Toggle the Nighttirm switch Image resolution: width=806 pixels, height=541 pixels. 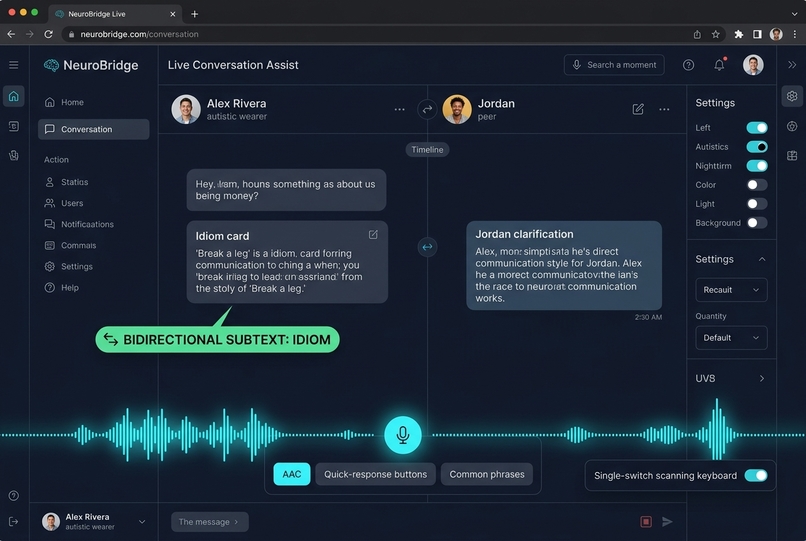coord(757,166)
